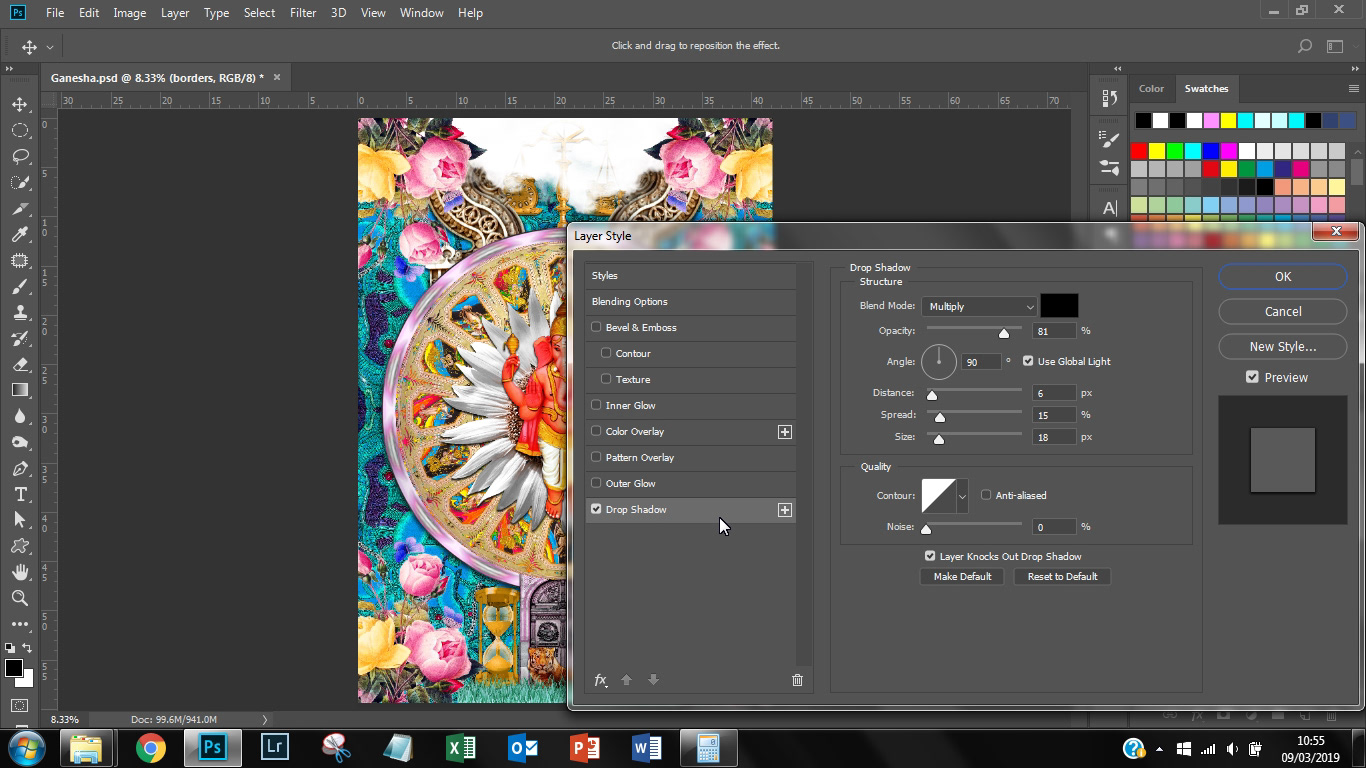1366x768 pixels.
Task: Select the Clone Stamp tool
Action: [20, 312]
